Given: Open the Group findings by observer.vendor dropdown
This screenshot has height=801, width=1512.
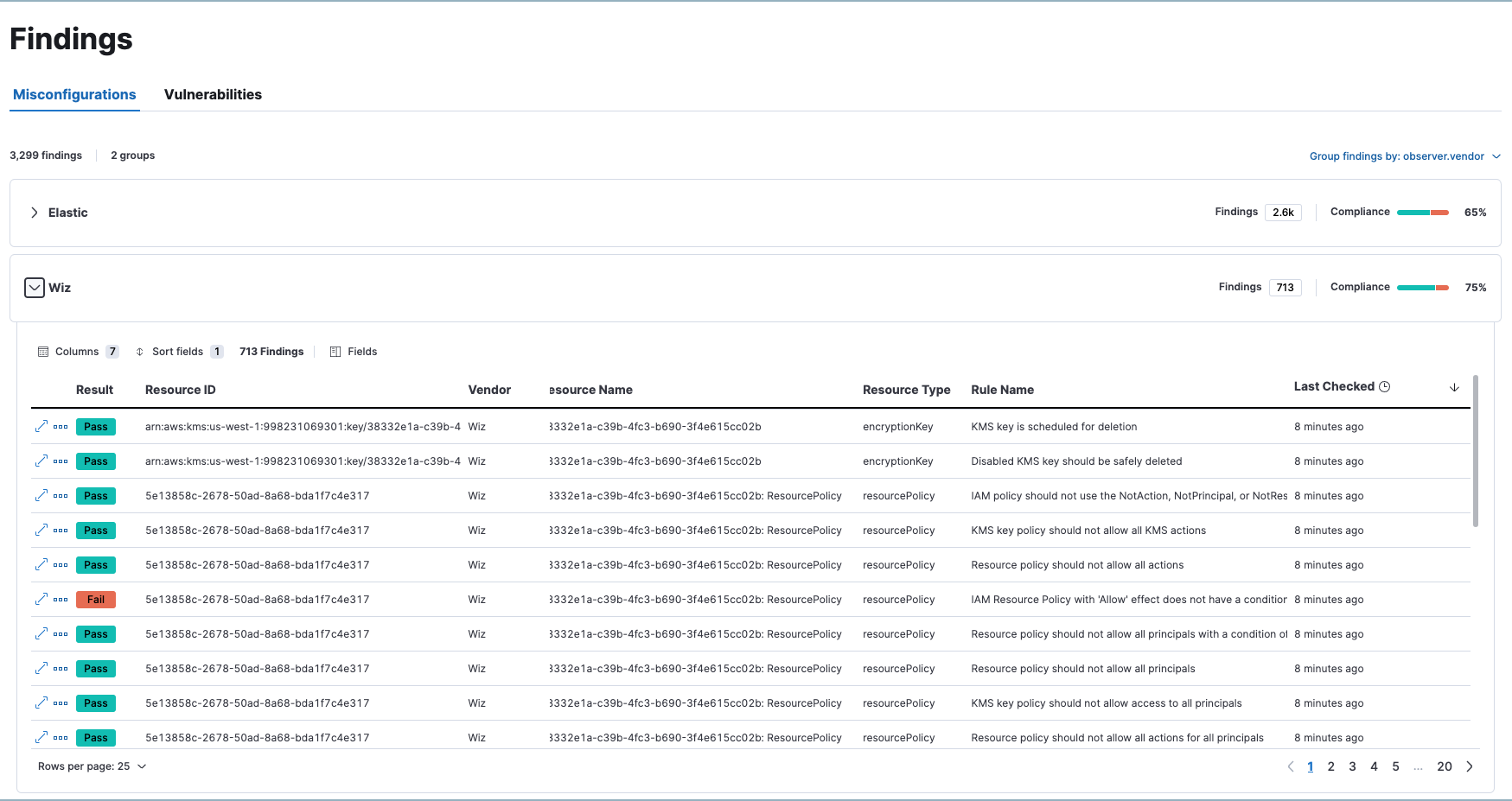Looking at the screenshot, I should click(x=1404, y=156).
